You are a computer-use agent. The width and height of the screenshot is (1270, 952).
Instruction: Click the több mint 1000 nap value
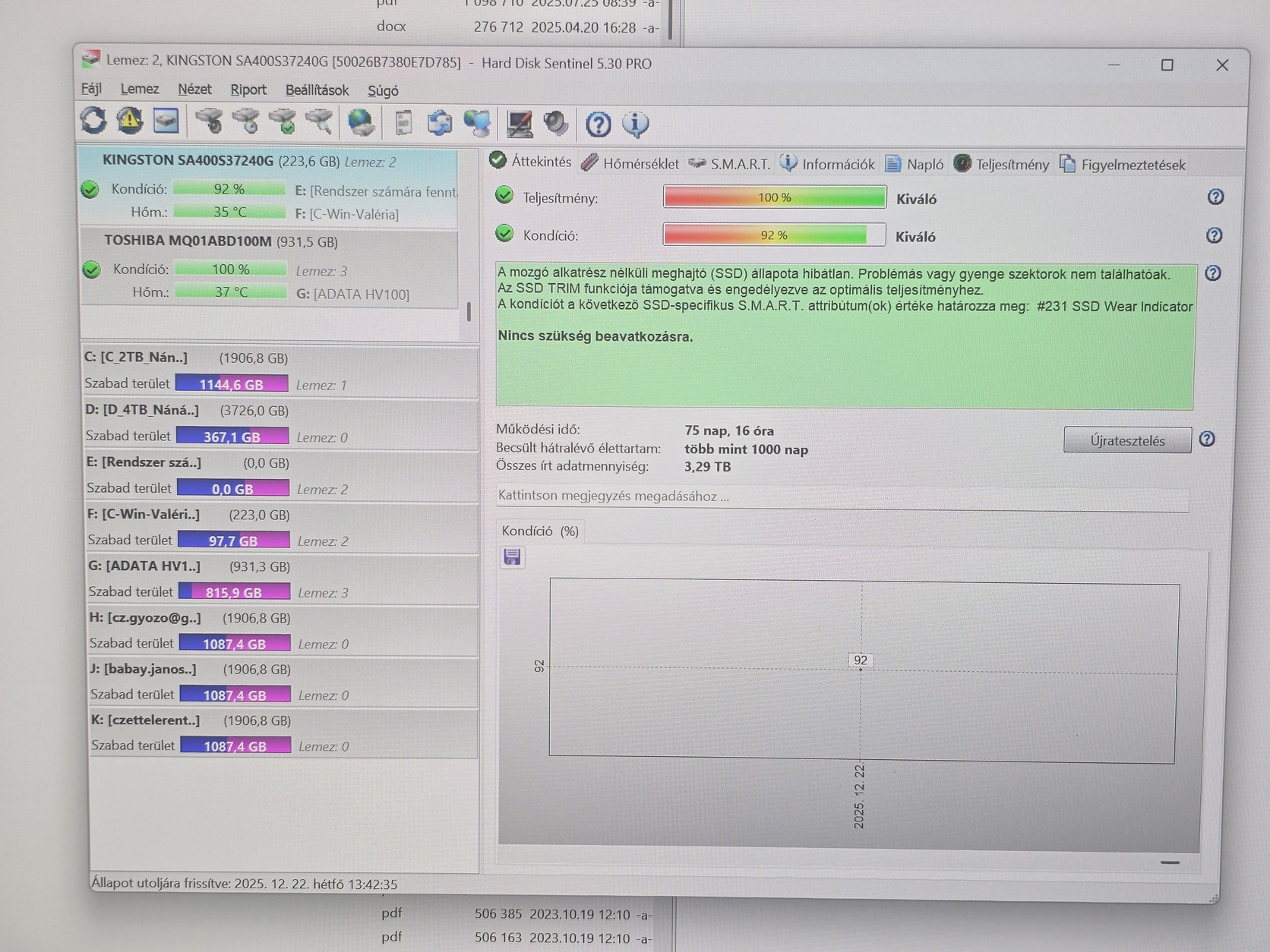(746, 449)
